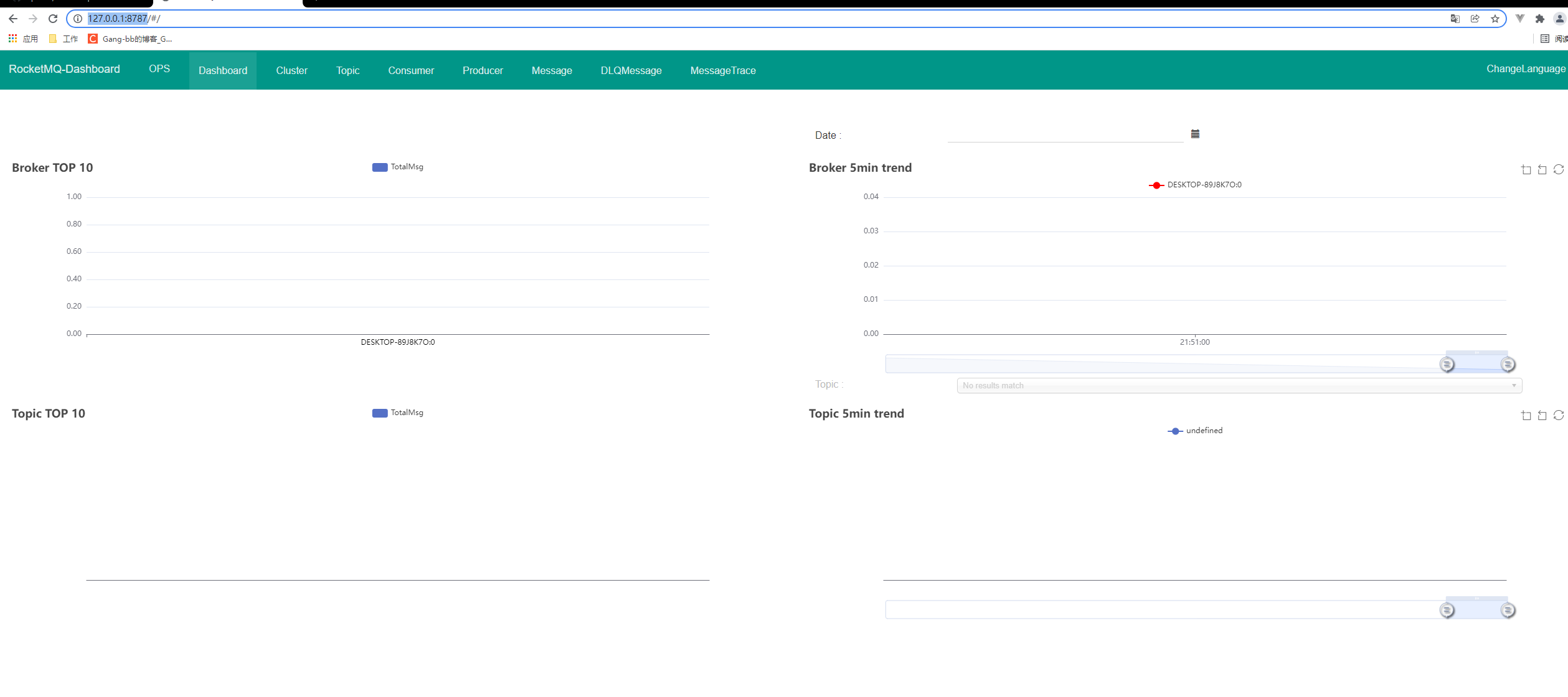Open the Producer tab
This screenshot has width=1568, height=697.
click(483, 70)
